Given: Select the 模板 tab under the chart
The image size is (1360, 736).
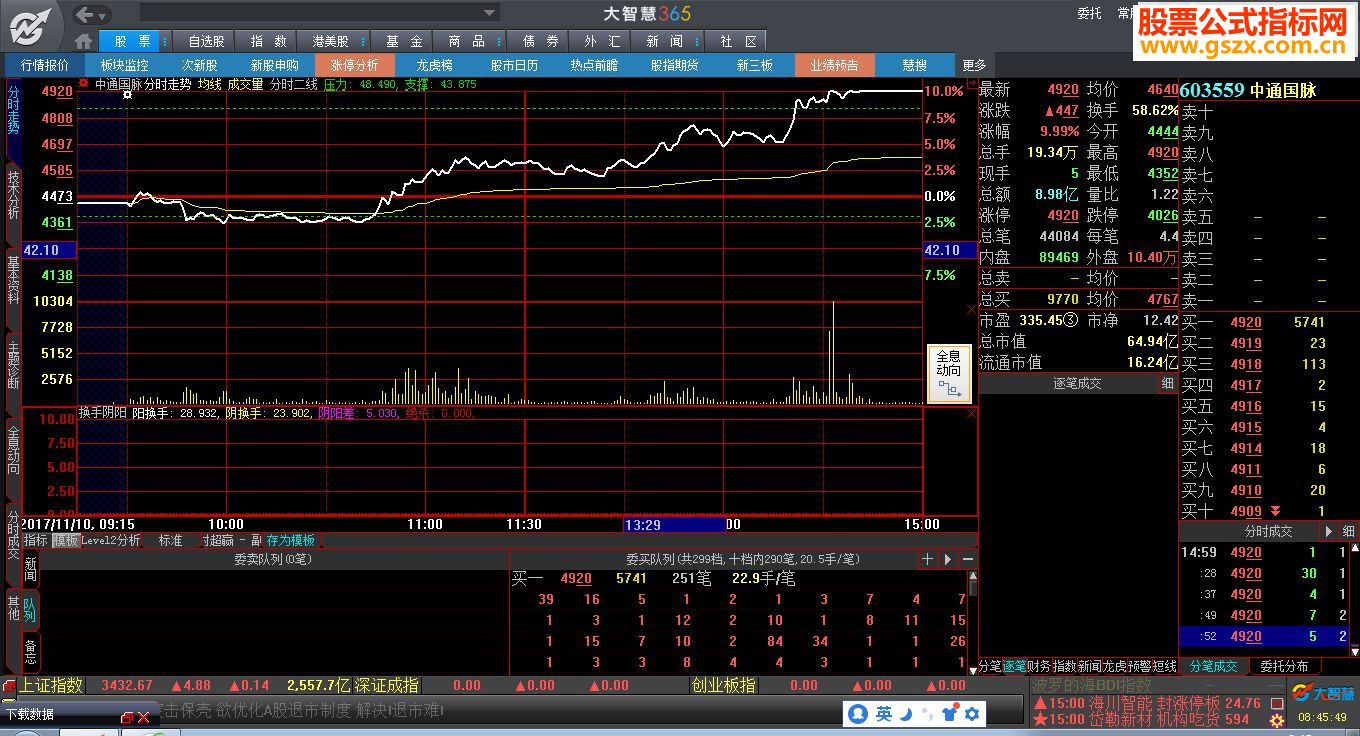Looking at the screenshot, I should 65,540.
